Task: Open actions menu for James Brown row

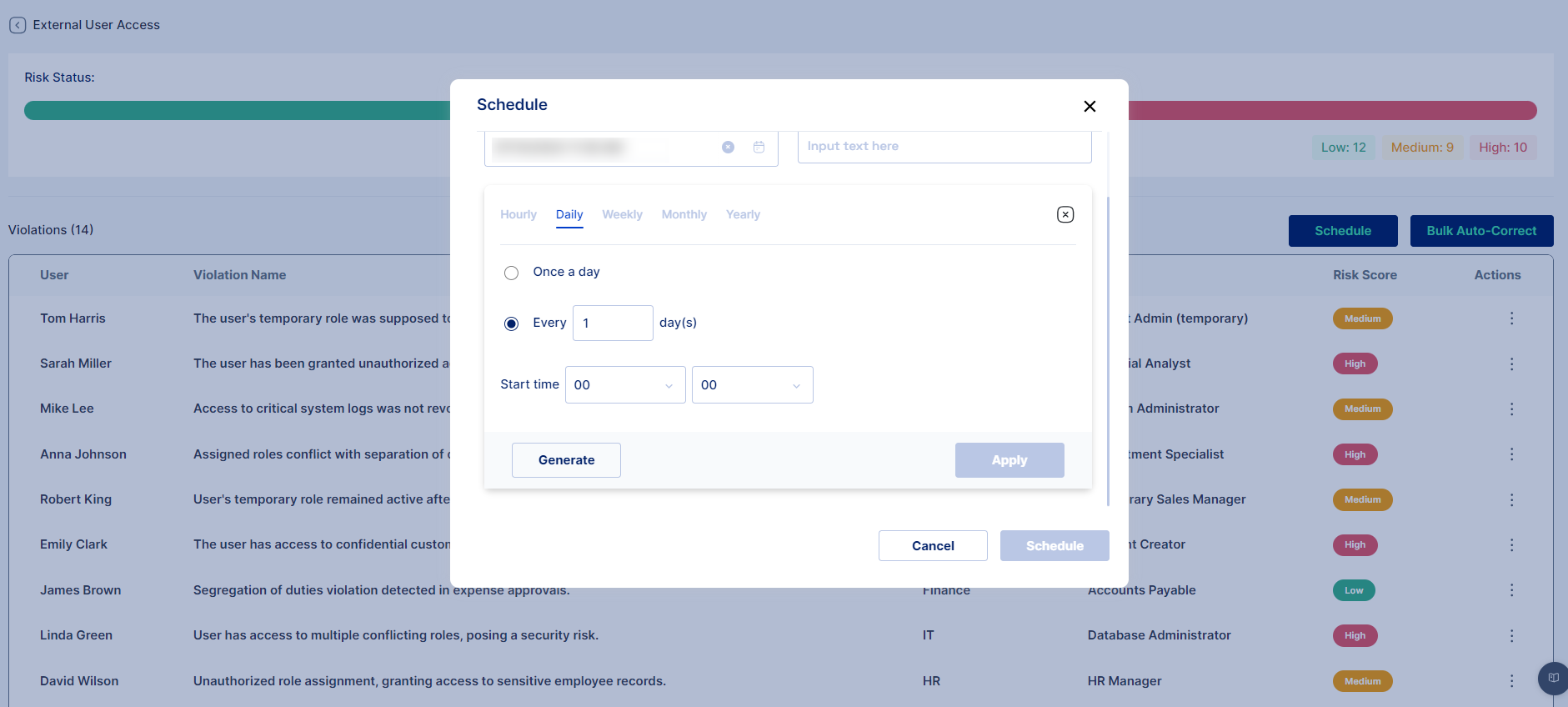Action: 1510,590
